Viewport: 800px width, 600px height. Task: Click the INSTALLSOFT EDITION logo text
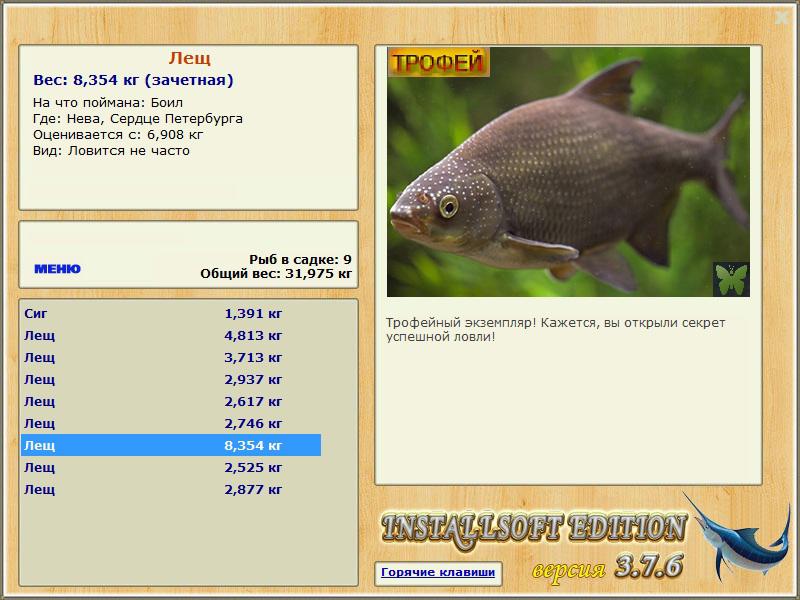click(x=534, y=529)
